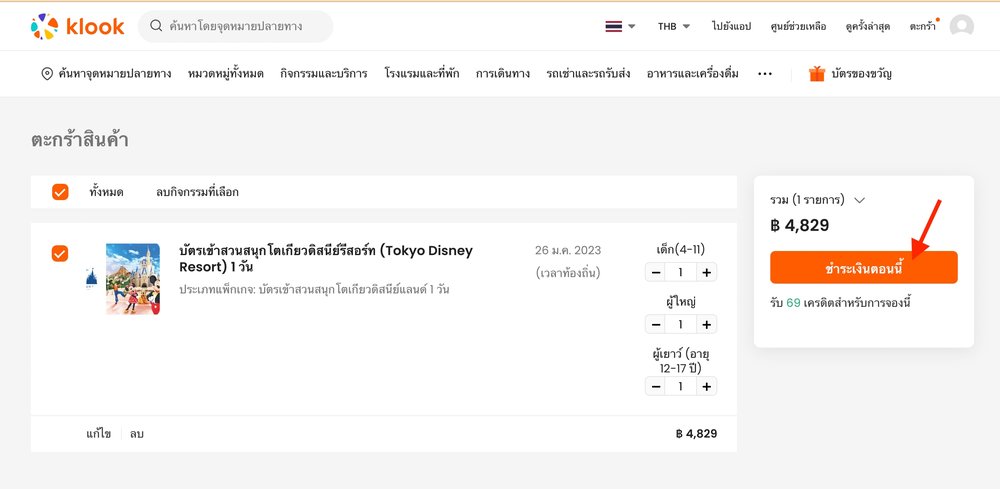The height and width of the screenshot is (489, 1000).
Task: Open the Thailand flag language dropdown
Action: tap(620, 26)
